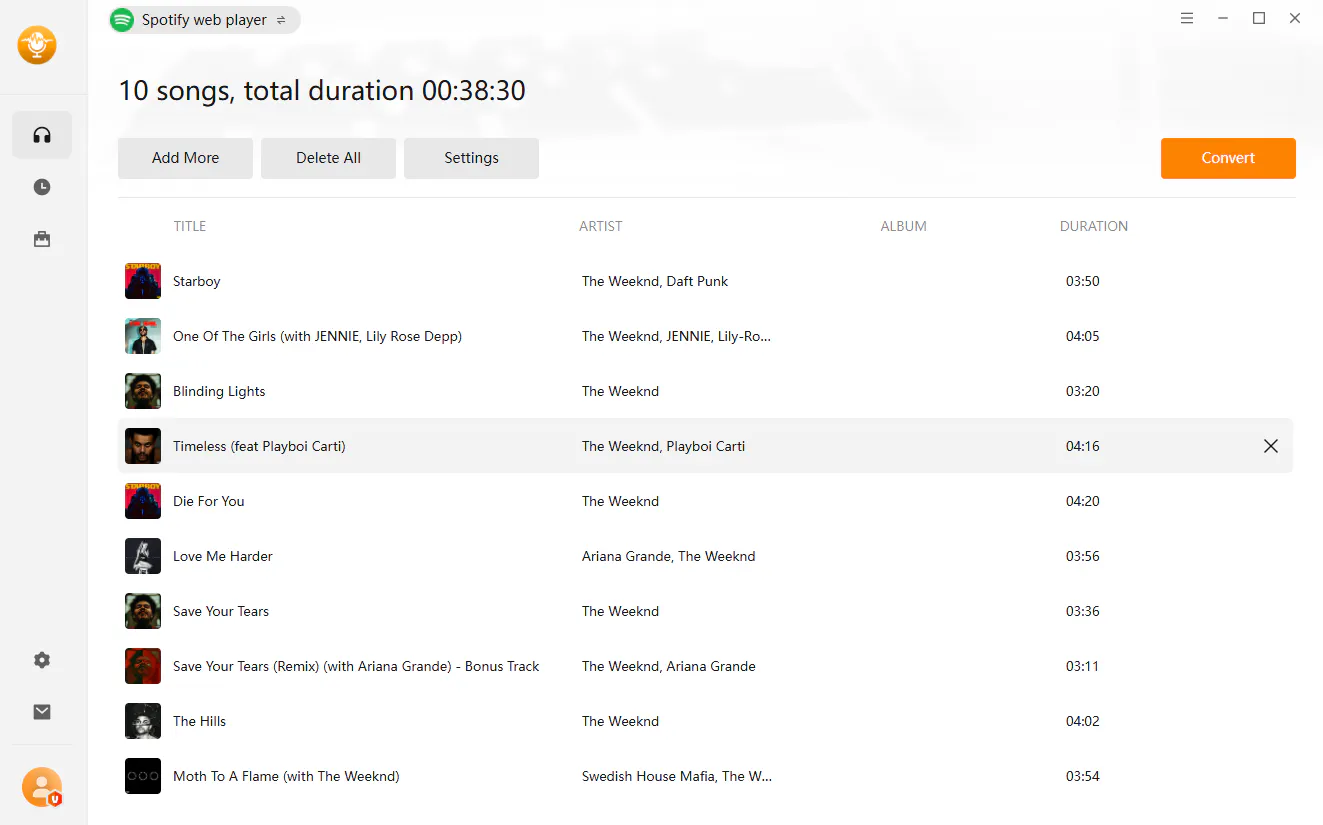Click Die For You album cover
The height and width of the screenshot is (825, 1323).
pyautogui.click(x=143, y=501)
